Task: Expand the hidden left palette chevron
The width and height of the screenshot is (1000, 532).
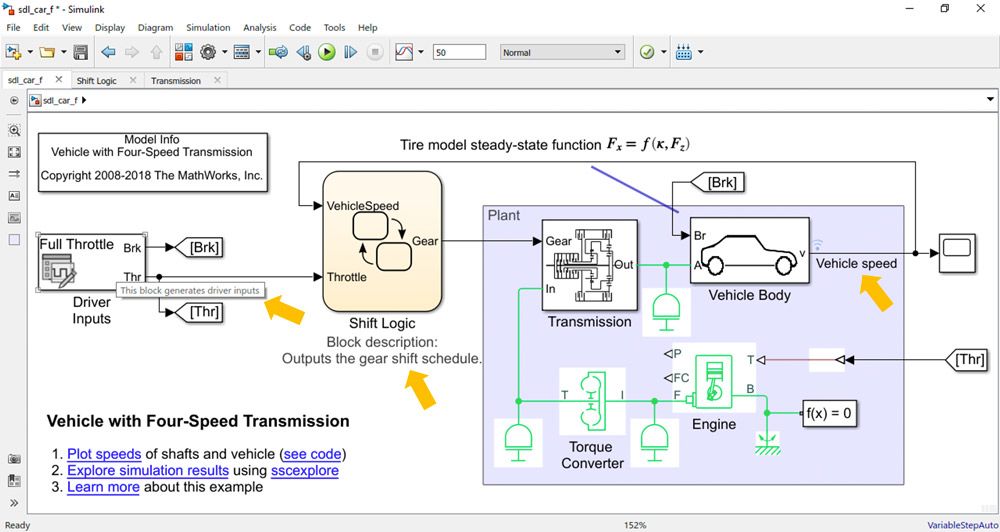Action: (14, 503)
